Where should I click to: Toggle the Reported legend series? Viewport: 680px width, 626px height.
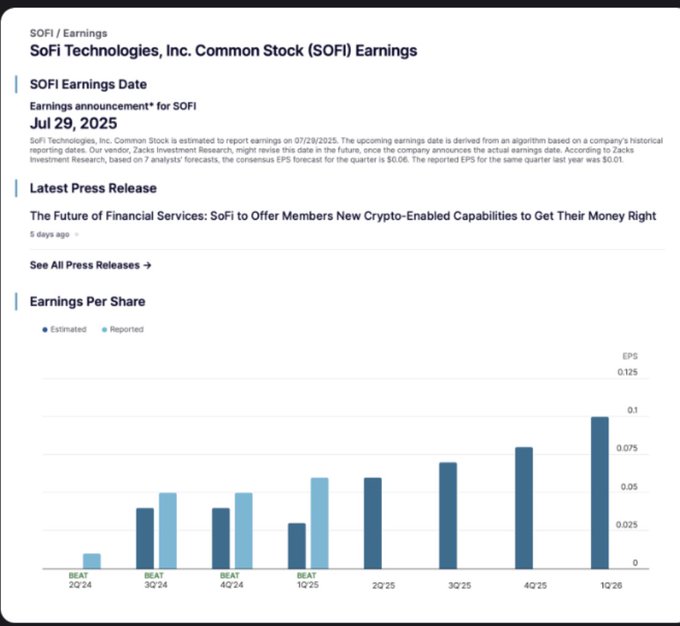coord(123,329)
